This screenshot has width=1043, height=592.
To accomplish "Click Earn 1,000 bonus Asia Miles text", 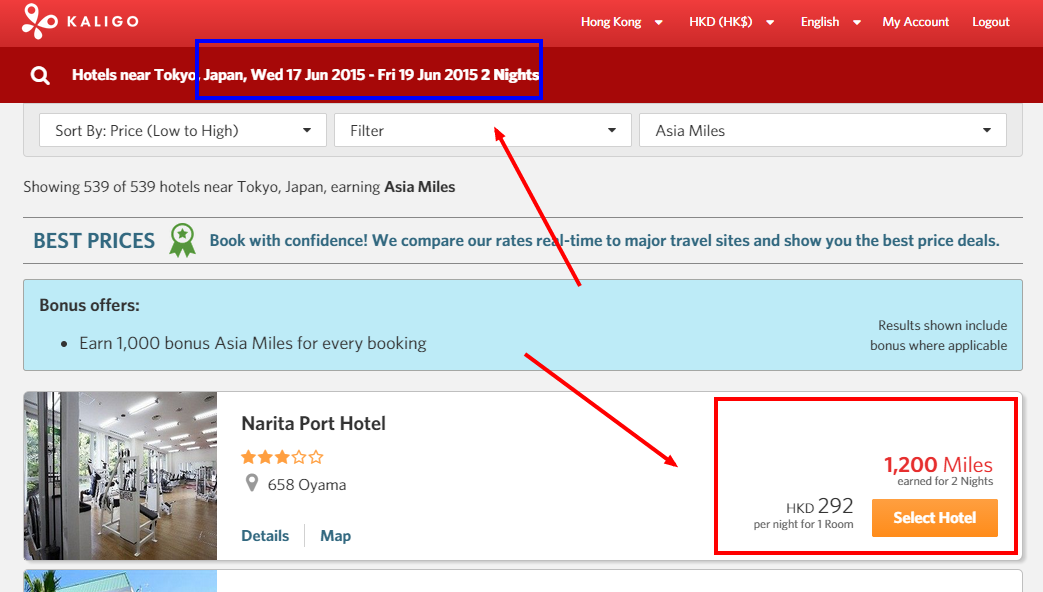I will point(253,343).
